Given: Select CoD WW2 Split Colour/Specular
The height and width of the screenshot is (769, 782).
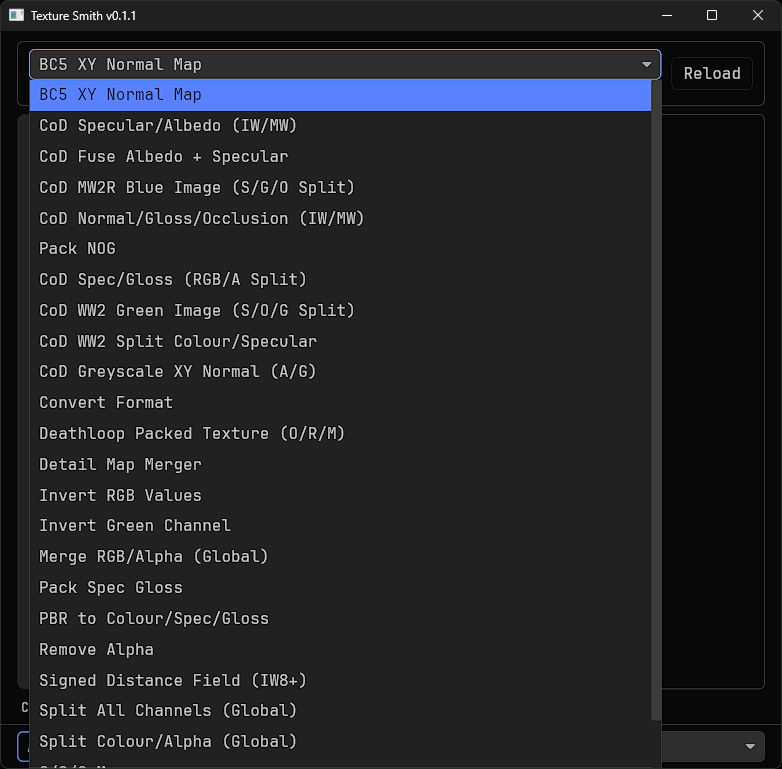Looking at the screenshot, I should 341,342.
